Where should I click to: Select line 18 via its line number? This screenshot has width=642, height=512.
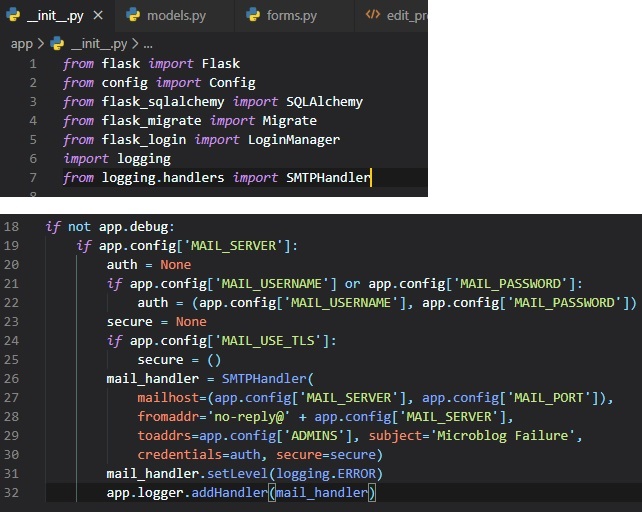coord(11,227)
